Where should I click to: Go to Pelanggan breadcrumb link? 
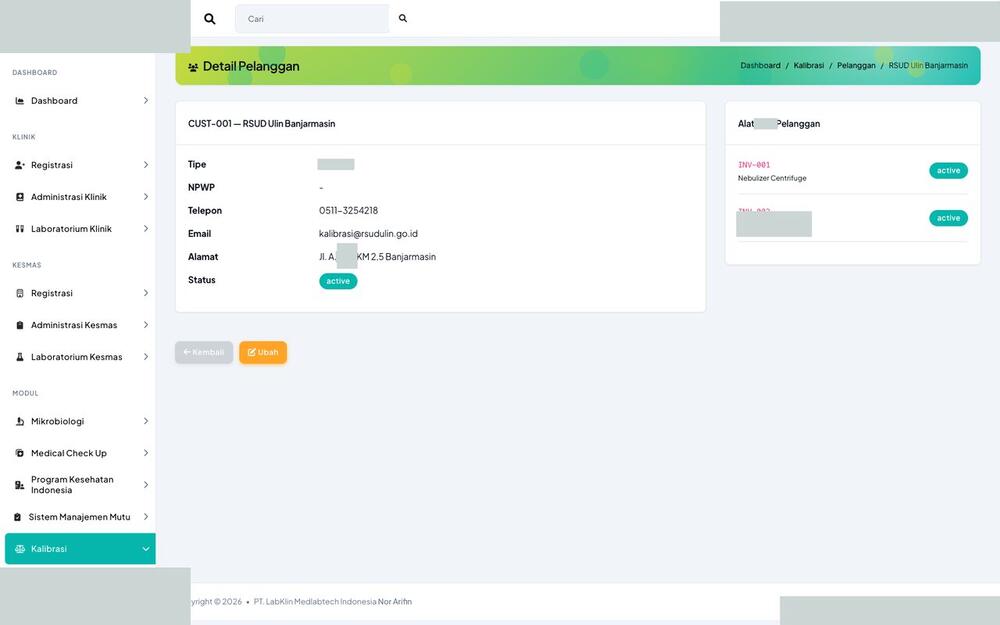(x=856, y=66)
